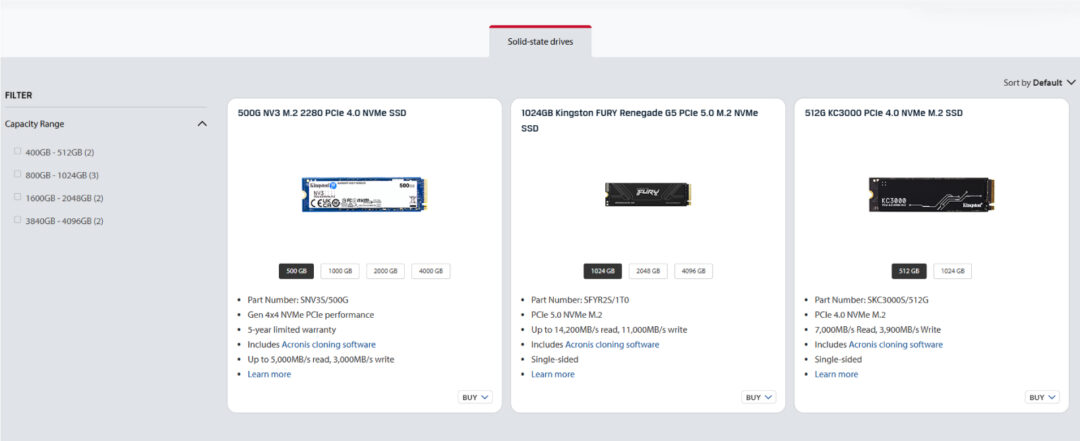Screen dimensions: 1080x441
Task: Enable the 1600GB - 2048GB filter
Action: (17, 197)
